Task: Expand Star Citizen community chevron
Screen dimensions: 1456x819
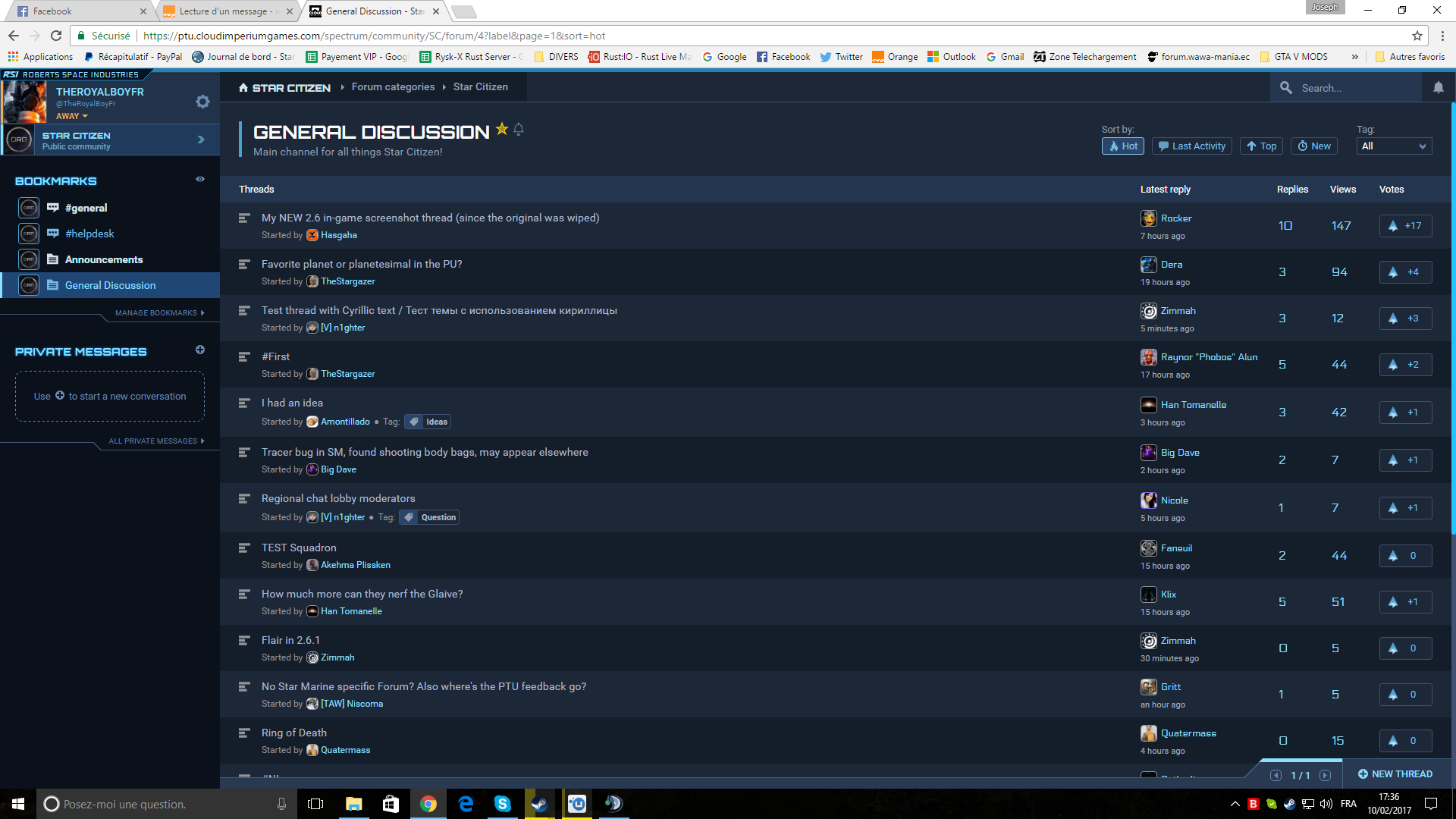Action: 201,140
